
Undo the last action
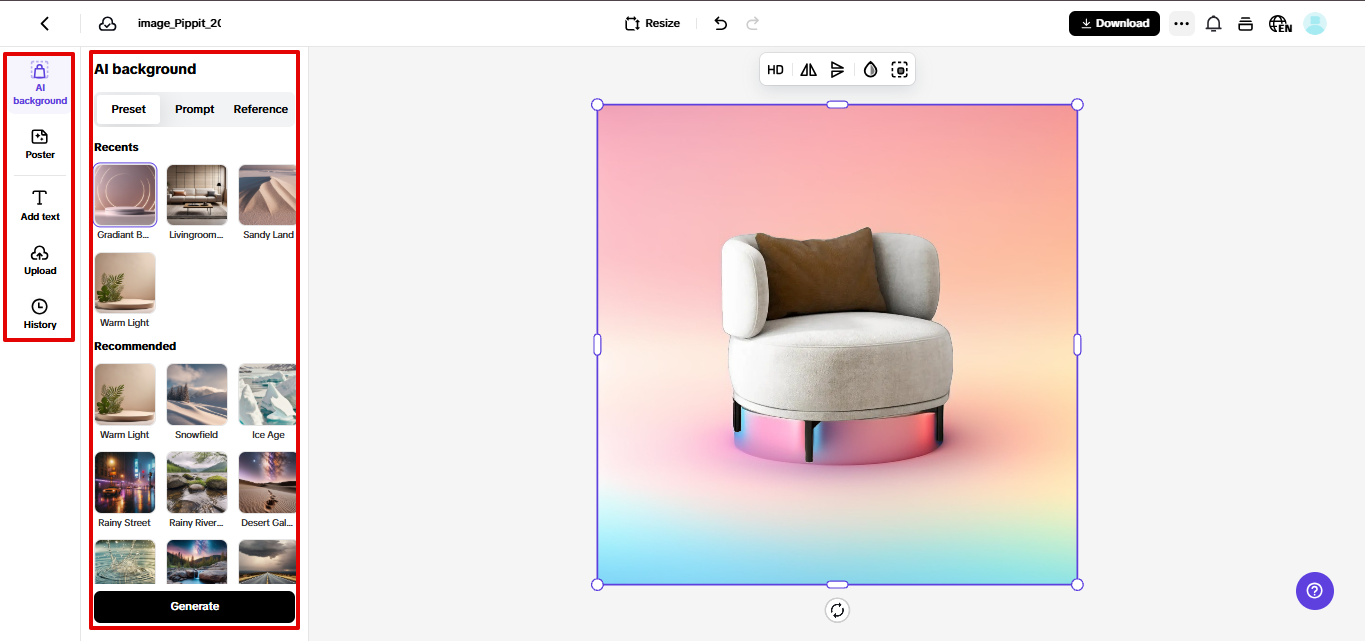tap(719, 22)
